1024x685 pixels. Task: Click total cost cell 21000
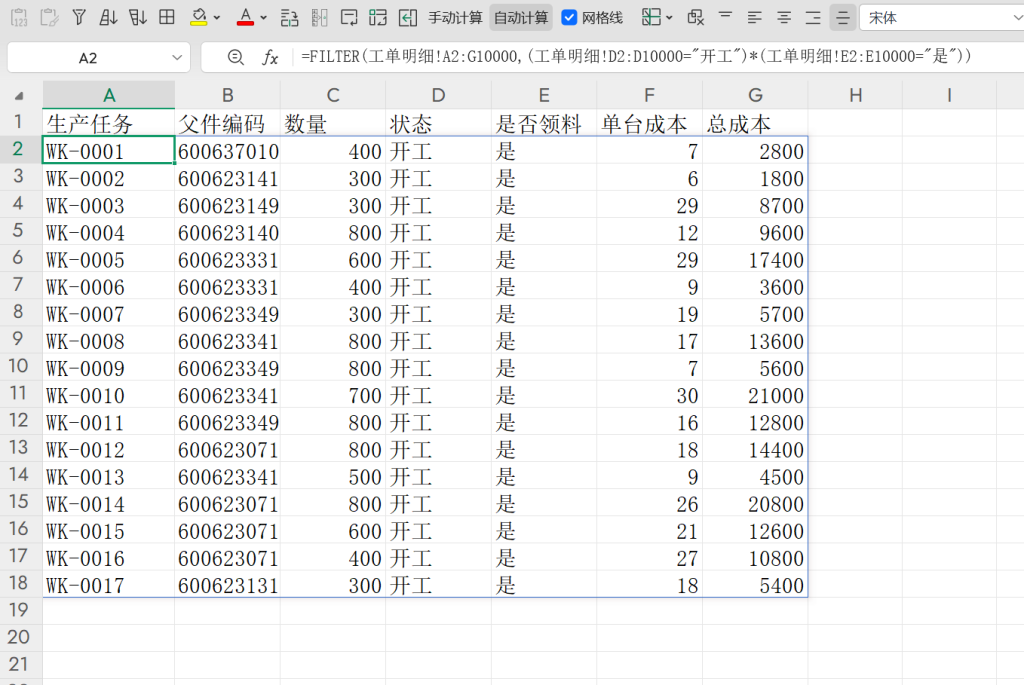pyautogui.click(x=755, y=394)
